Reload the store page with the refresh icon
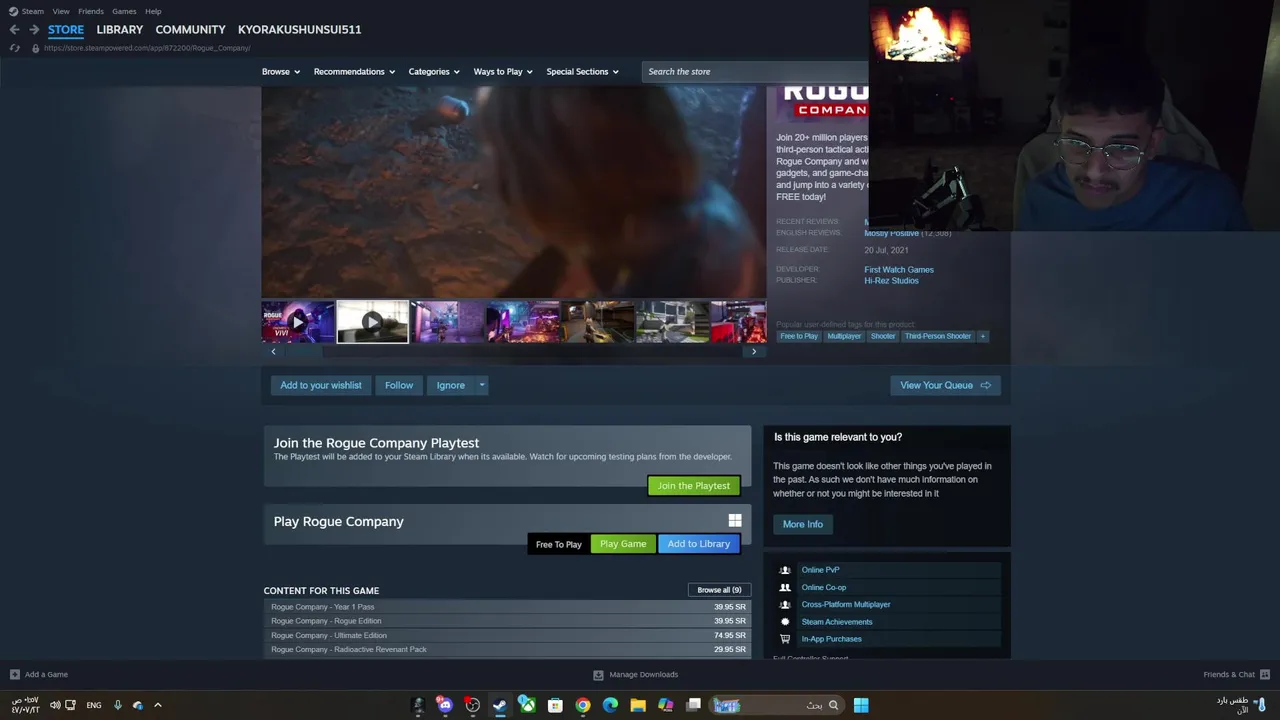Screen dimensions: 1280x720 (14, 48)
